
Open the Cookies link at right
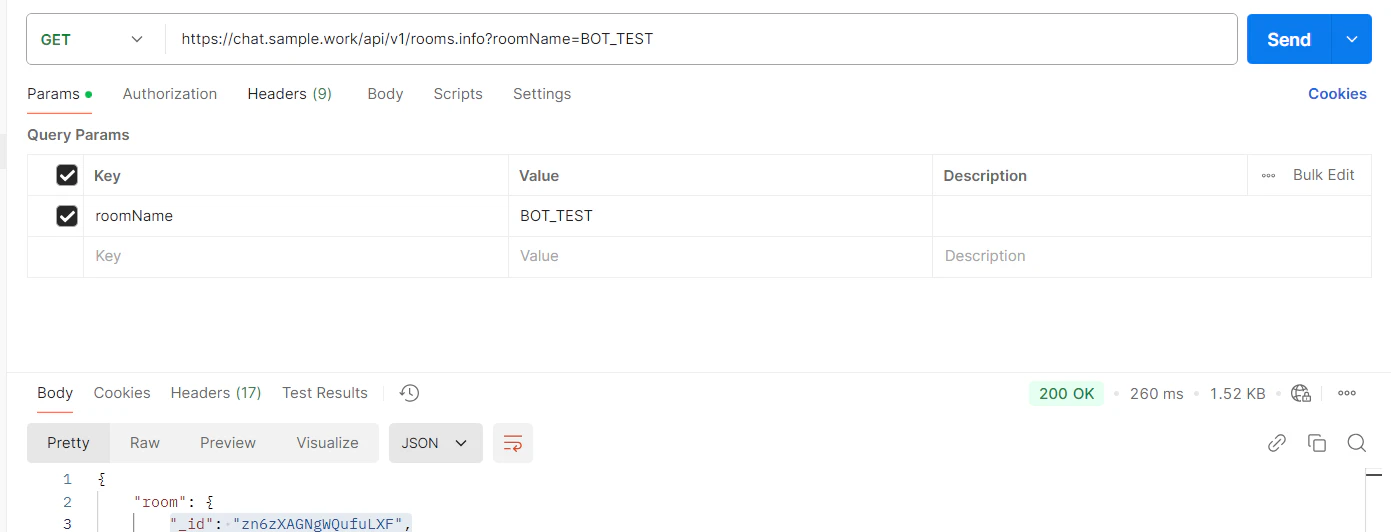pos(1337,94)
